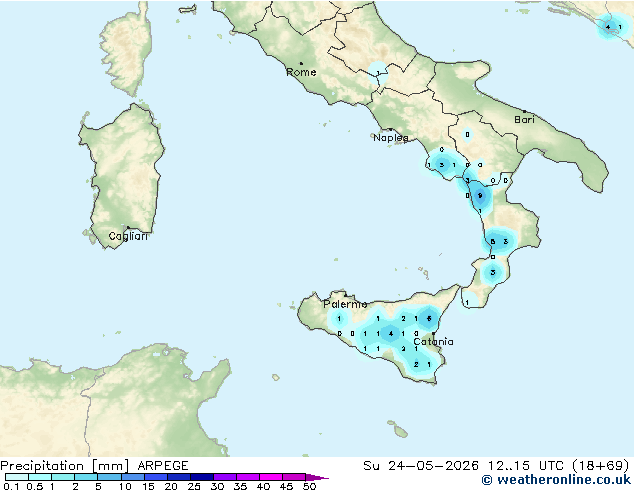Click the '9' precipitation value in Calabria
The image size is (634, 490).
(x=480, y=196)
